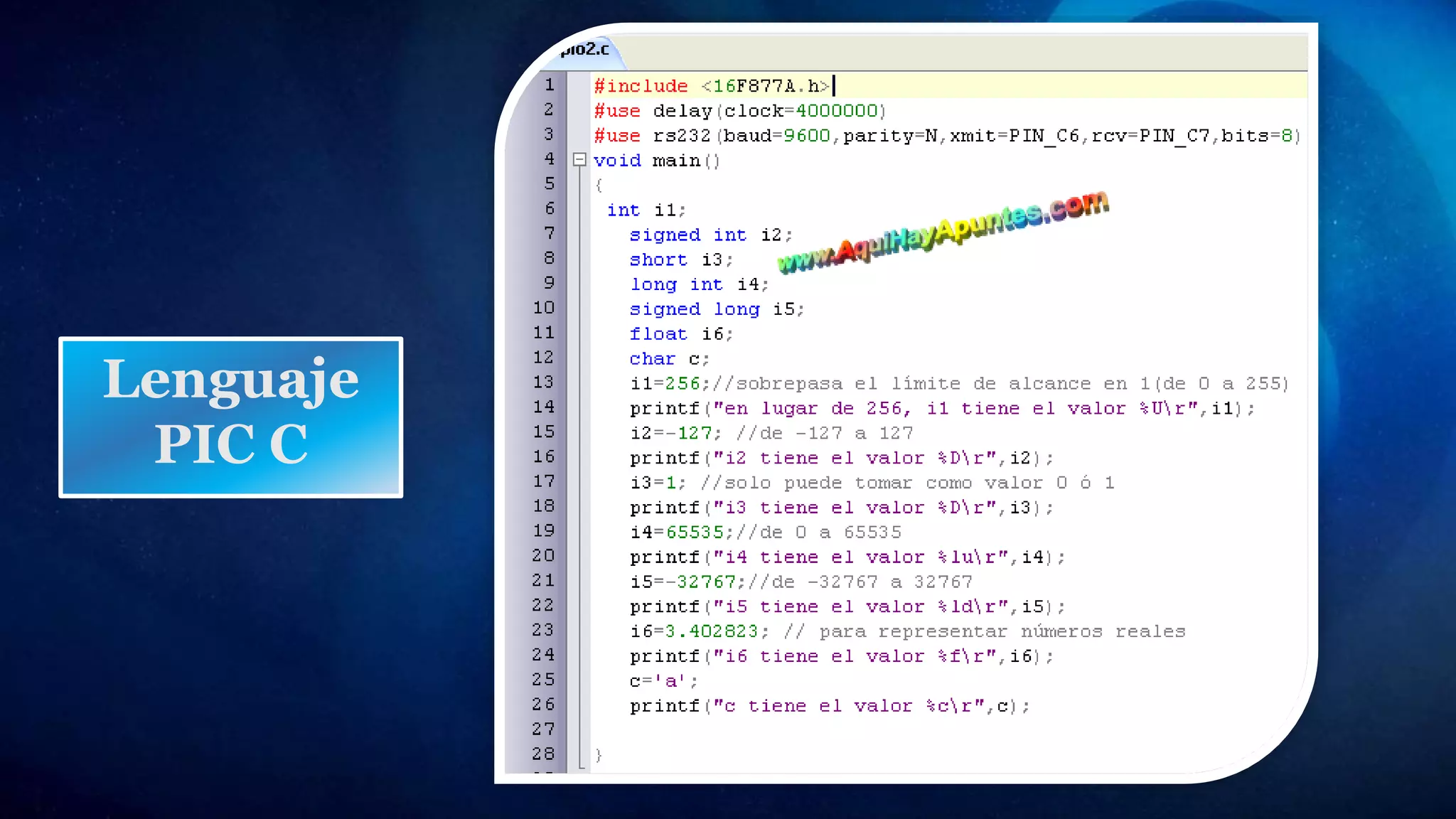The width and height of the screenshot is (1456, 819).
Task: Click line number 13 in the gutter
Action: 544,382
